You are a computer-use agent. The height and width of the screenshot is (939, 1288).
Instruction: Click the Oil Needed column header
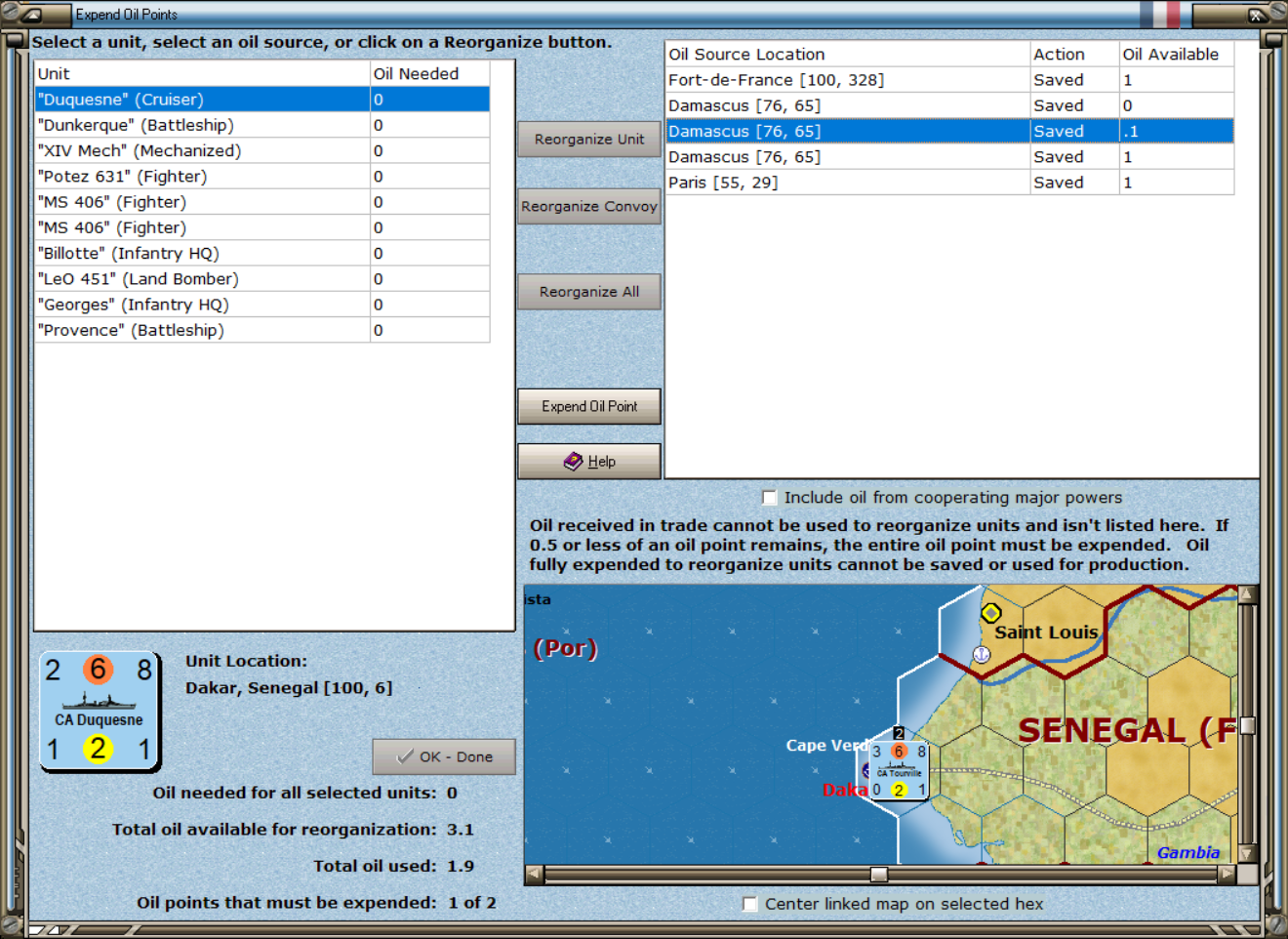[x=429, y=73]
